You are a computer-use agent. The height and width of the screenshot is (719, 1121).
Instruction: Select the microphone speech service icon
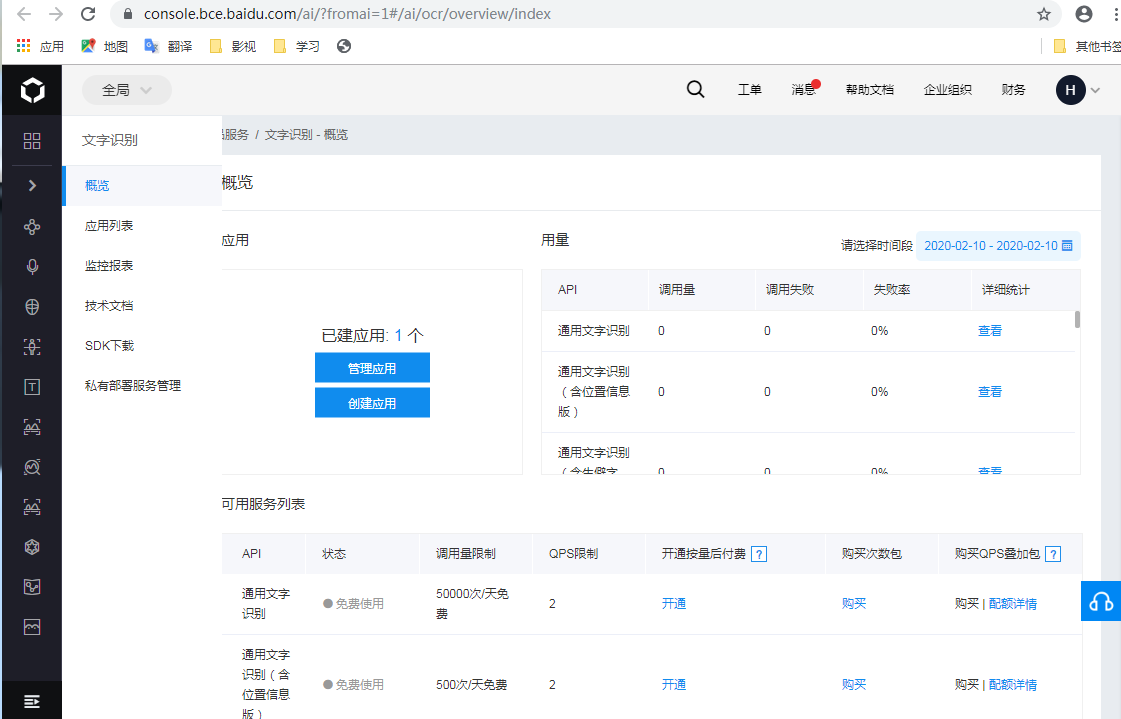point(32,267)
